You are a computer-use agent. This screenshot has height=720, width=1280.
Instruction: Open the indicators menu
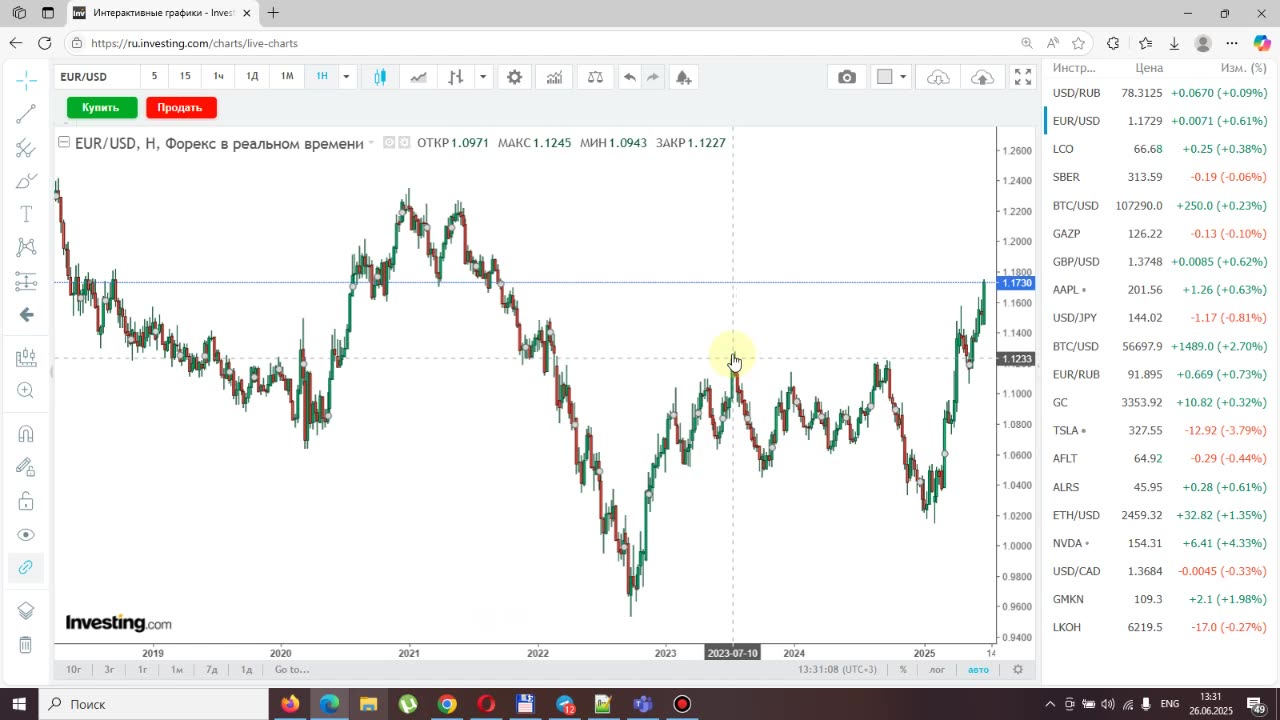pyautogui.click(x=554, y=77)
